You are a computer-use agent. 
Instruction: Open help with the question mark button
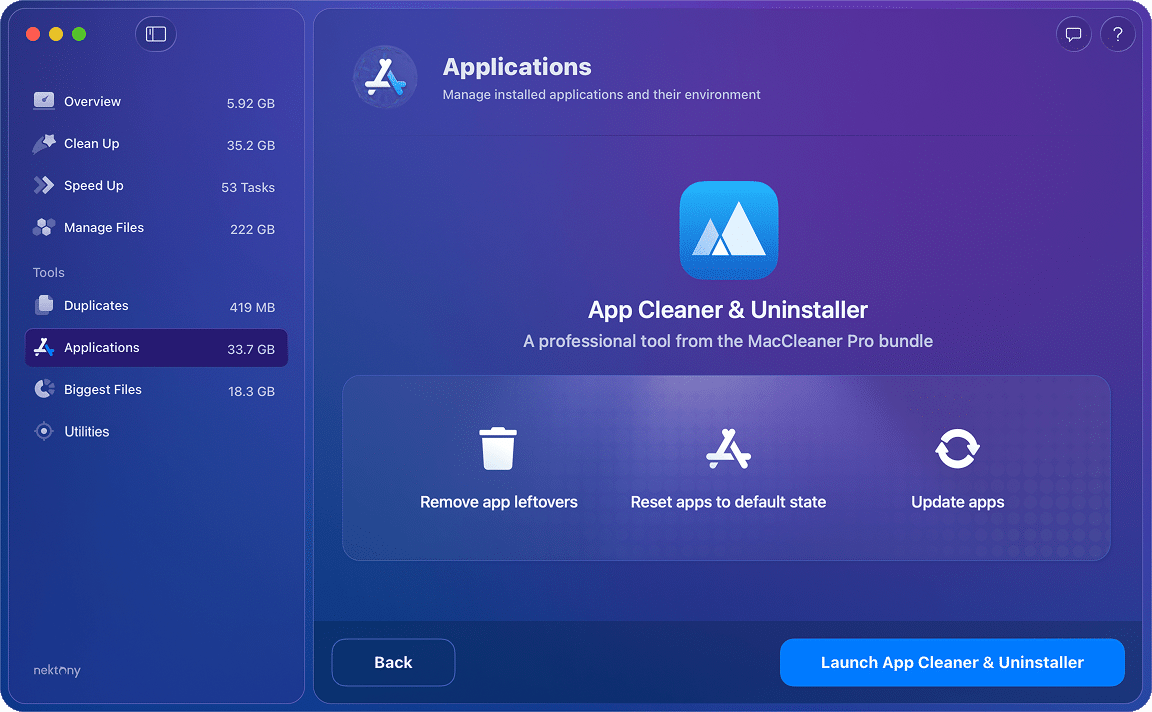(x=1118, y=33)
